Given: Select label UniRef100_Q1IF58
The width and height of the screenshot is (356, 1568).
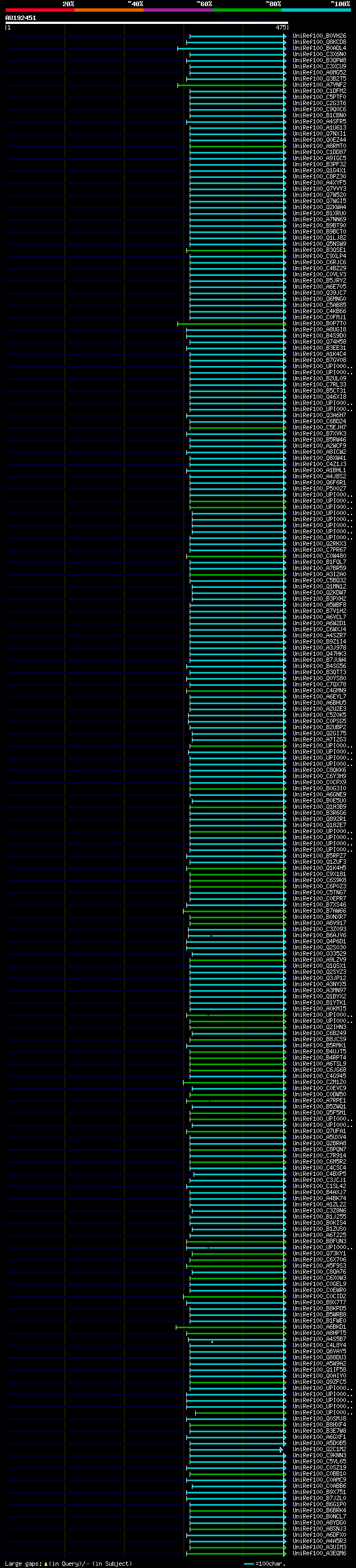Looking at the screenshot, I should [319, 1369].
